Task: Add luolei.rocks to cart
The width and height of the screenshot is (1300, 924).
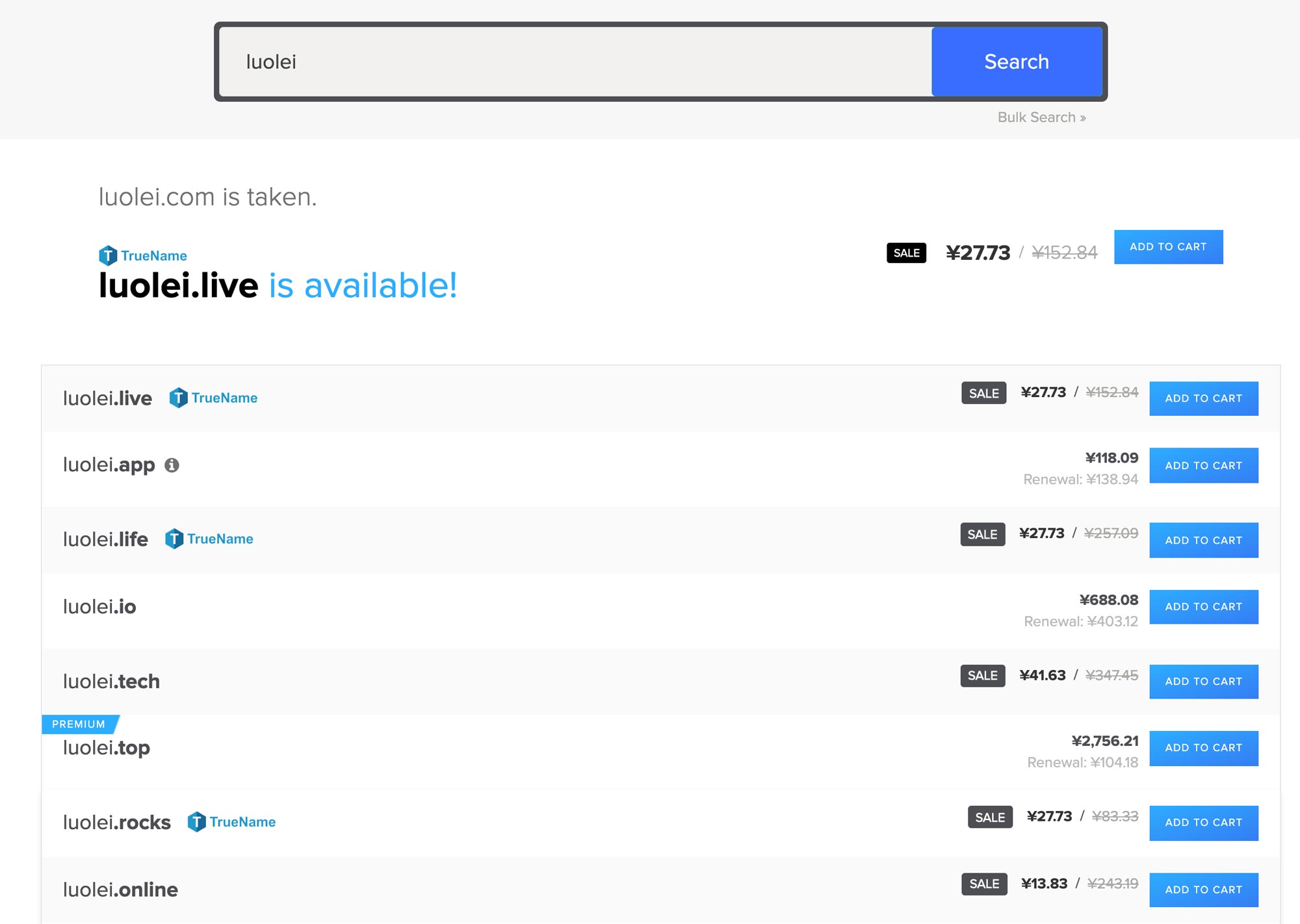Action: point(1203,823)
